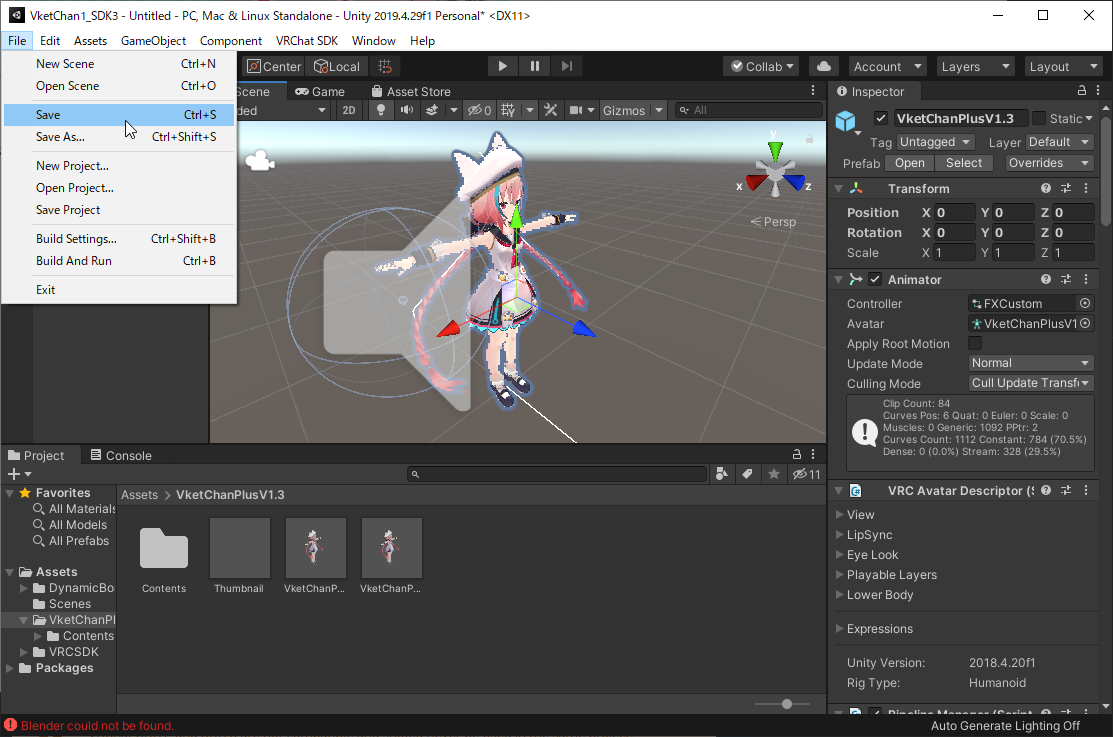Uncheck the Animator component enable checkbox
This screenshot has height=737, width=1113.
click(875, 280)
